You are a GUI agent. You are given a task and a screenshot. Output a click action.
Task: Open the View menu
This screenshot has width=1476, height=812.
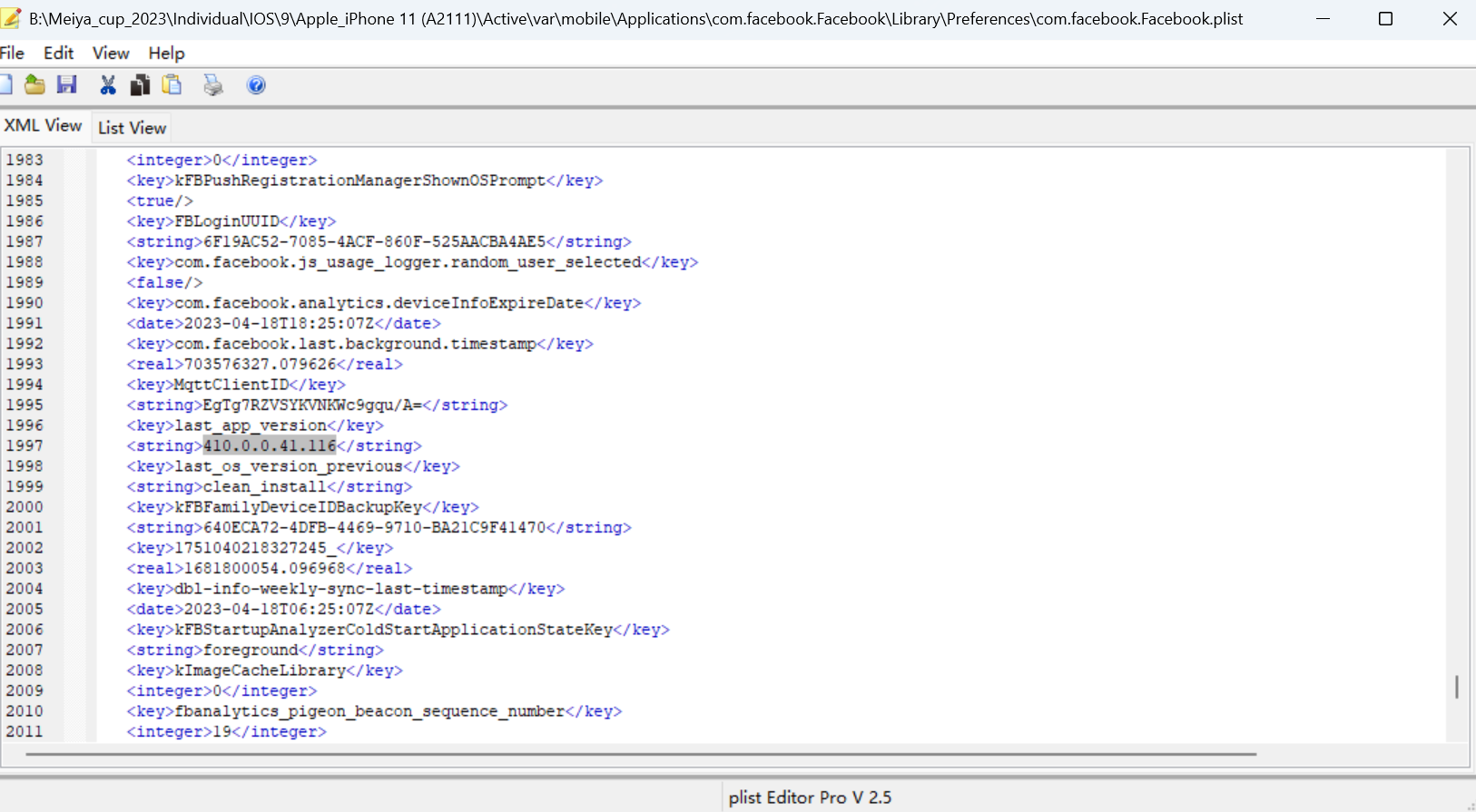coord(111,54)
